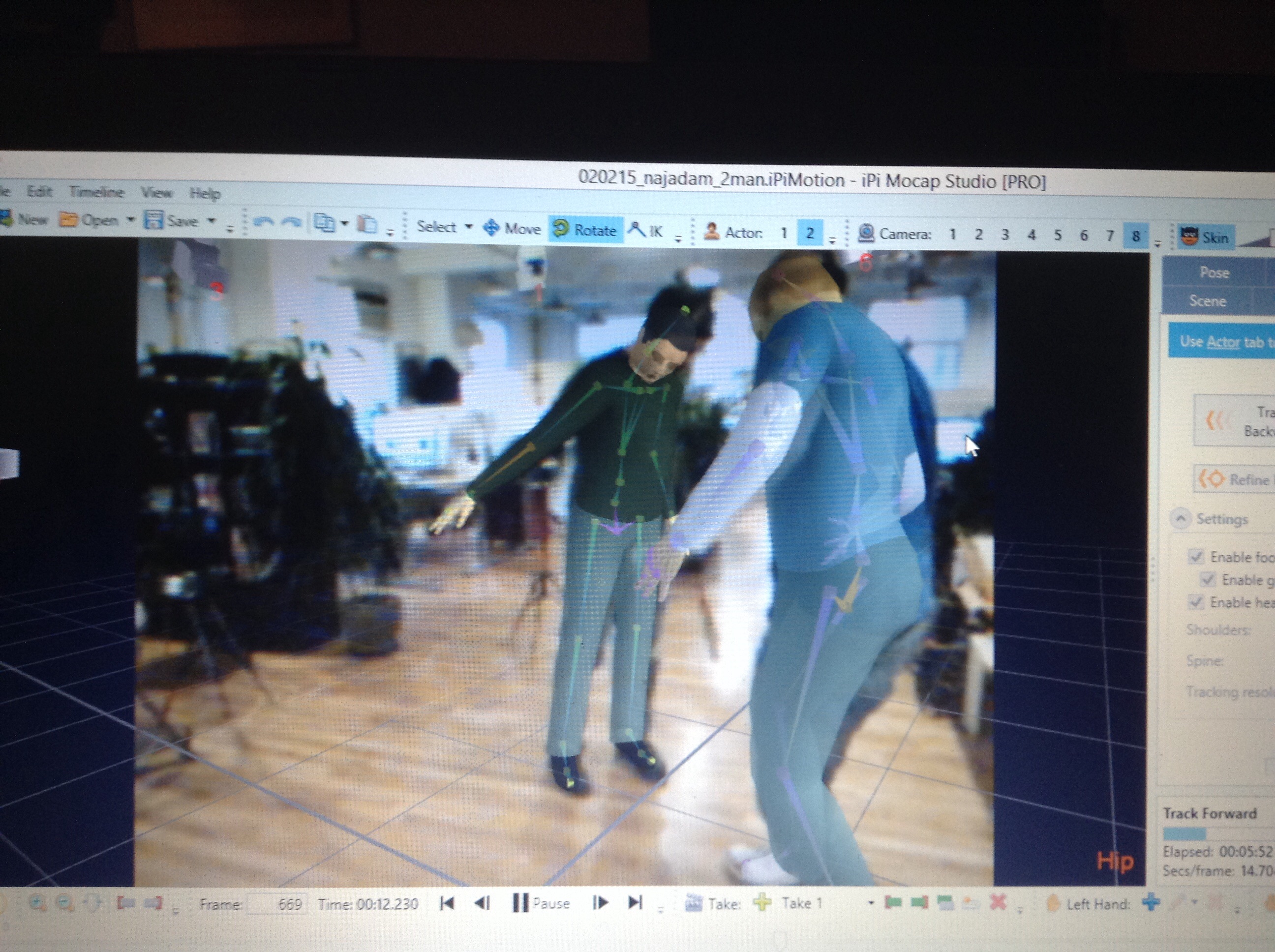Open the Timeline menu
The image size is (1275, 952).
tap(96, 192)
